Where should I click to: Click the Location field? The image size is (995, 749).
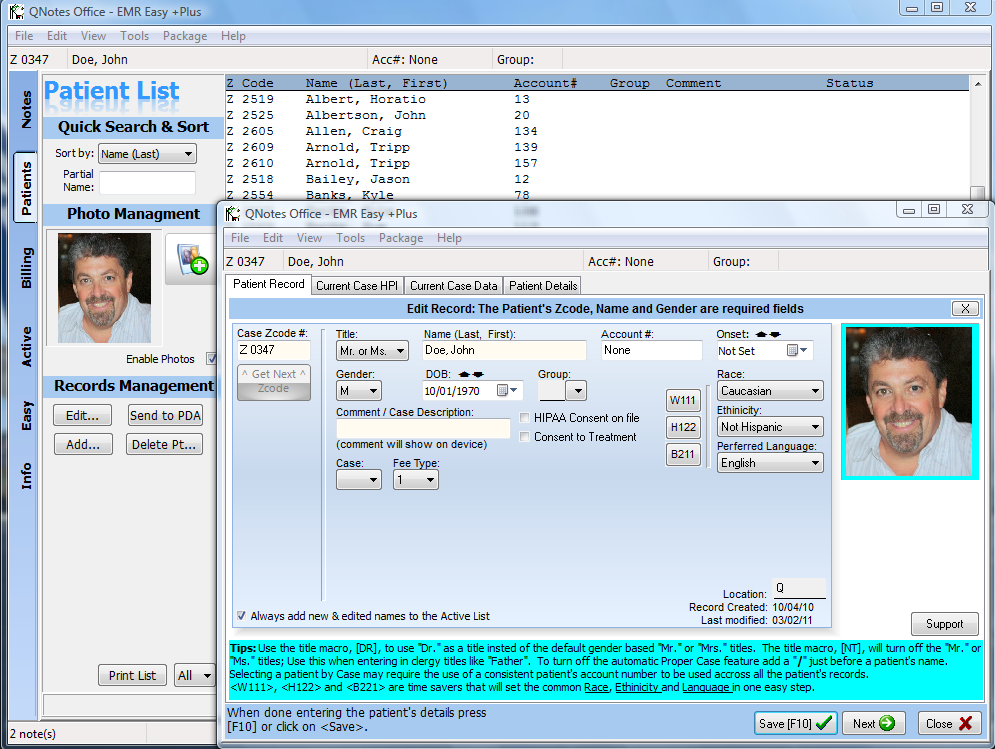[x=799, y=588]
